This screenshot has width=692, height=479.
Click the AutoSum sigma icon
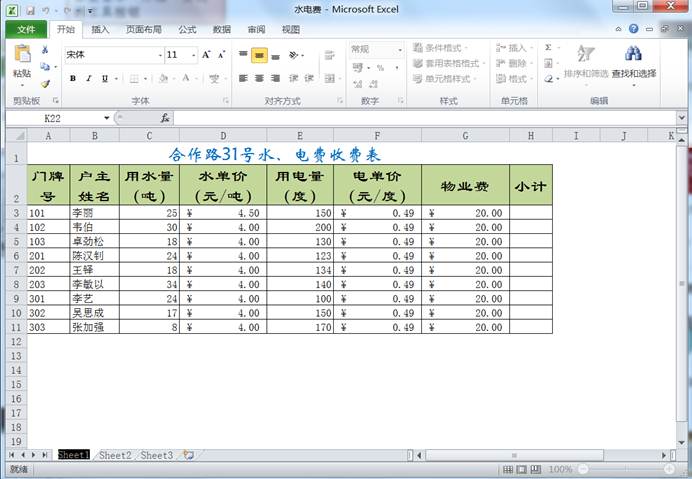[x=548, y=47]
